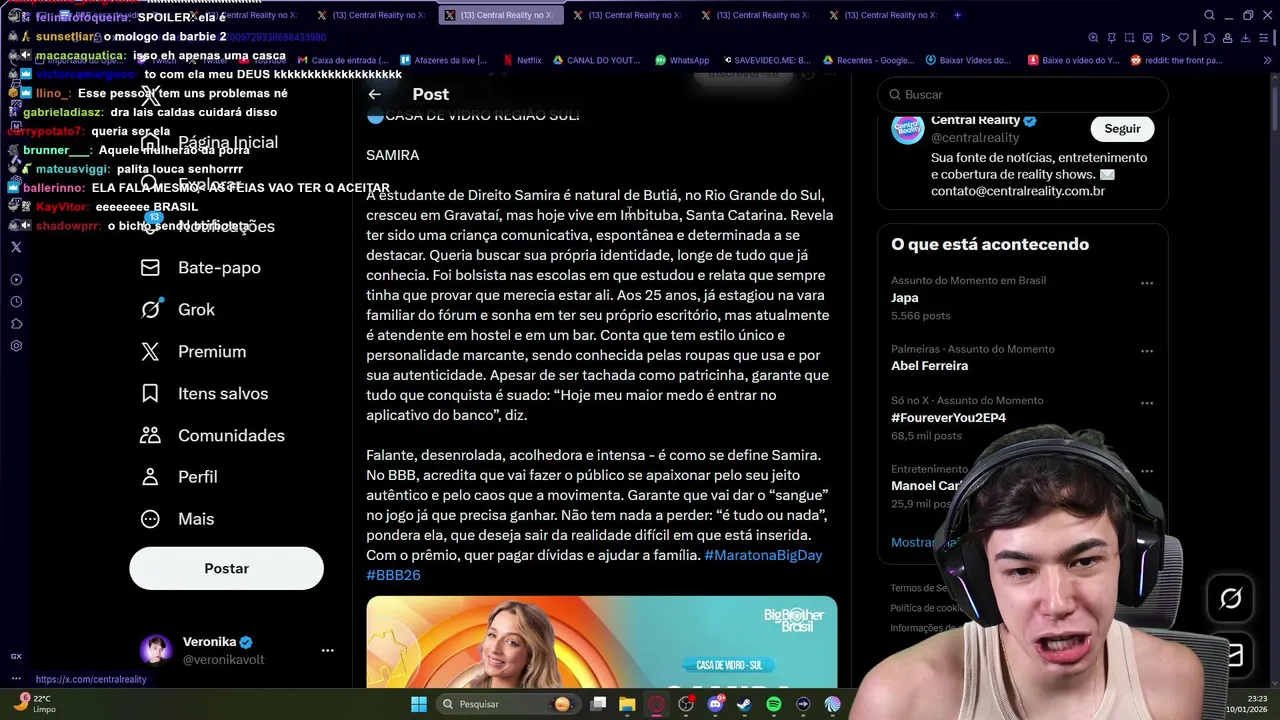Open the Samira Casa de Vidro image
The height and width of the screenshot is (720, 1280).
tap(601, 642)
